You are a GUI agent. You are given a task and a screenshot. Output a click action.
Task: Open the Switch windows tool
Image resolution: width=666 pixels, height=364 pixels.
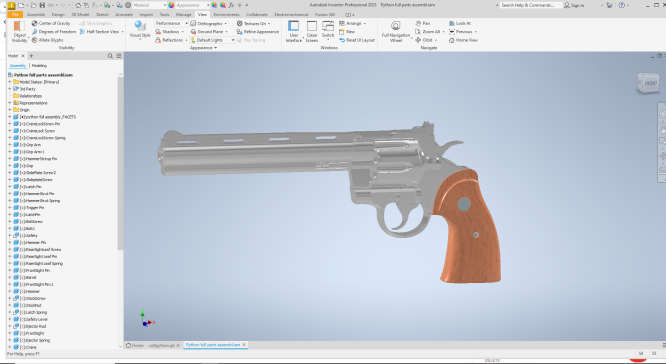pos(327,30)
